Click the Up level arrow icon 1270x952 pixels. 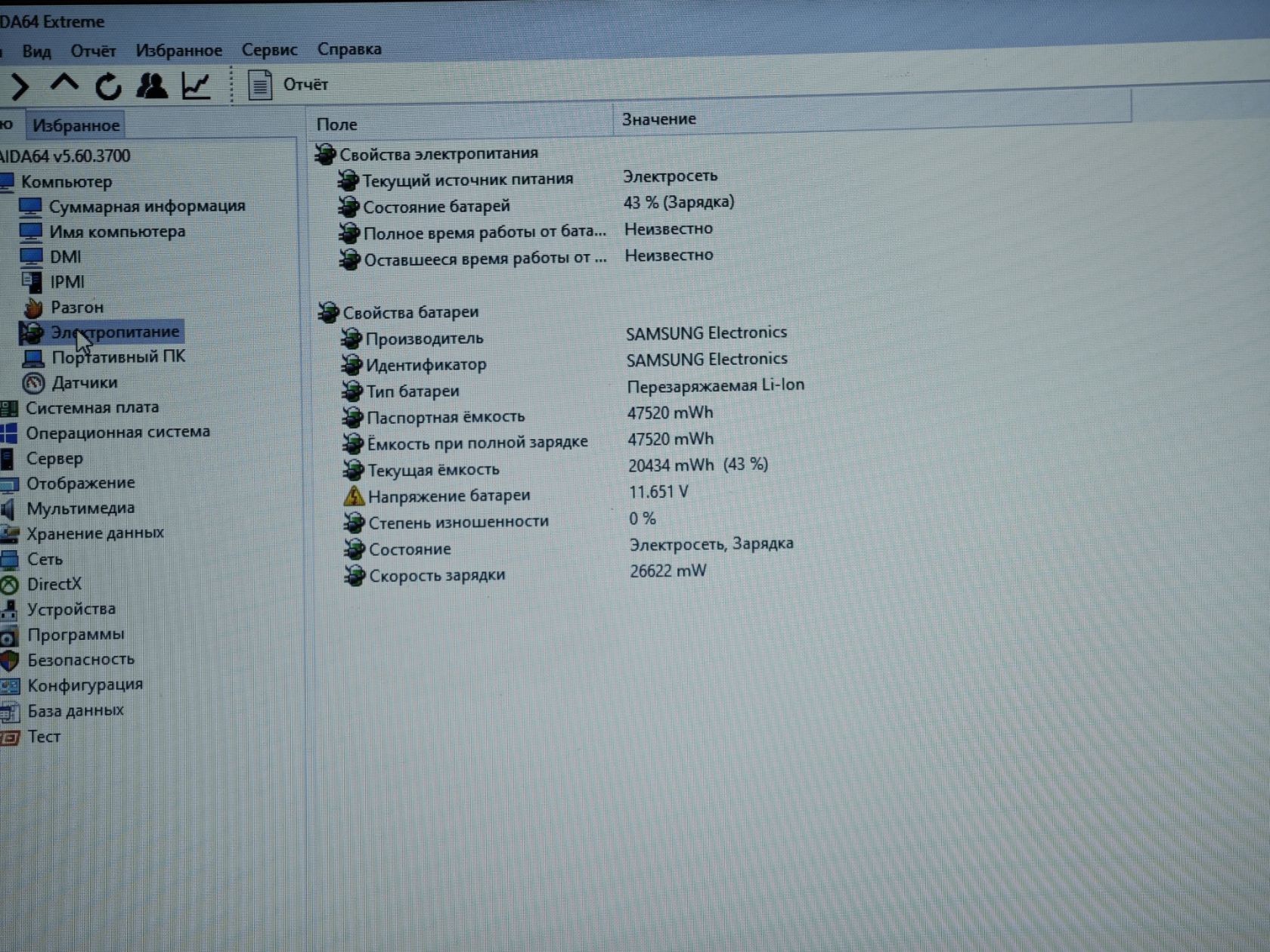pyautogui.click(x=64, y=83)
